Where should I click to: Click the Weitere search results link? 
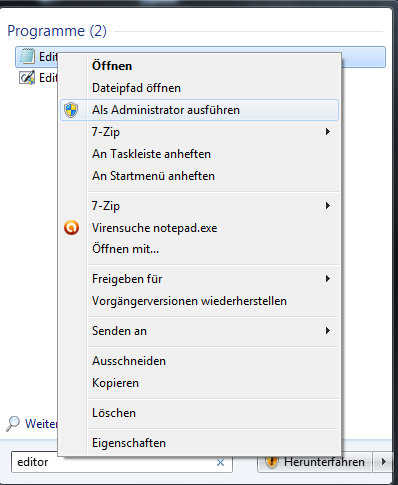(x=41, y=424)
